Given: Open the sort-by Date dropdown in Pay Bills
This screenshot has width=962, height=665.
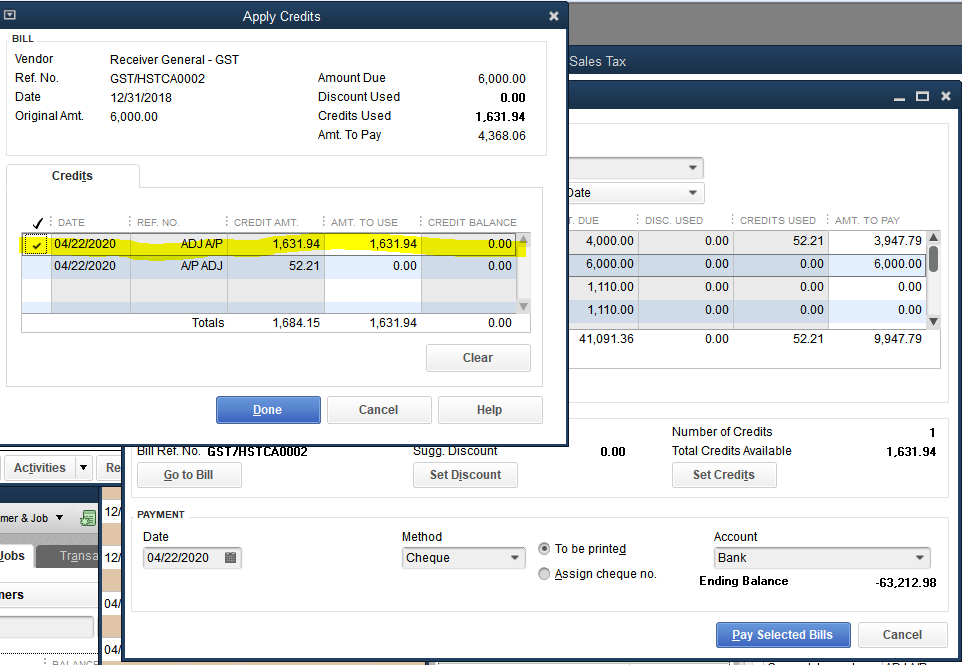Looking at the screenshot, I should tap(692, 193).
